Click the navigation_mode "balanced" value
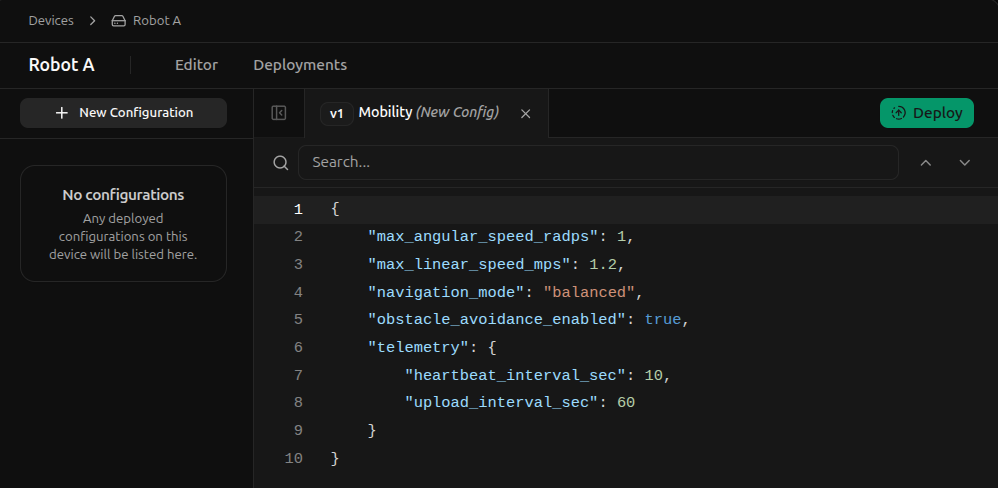This screenshot has height=488, width=998. [590, 292]
